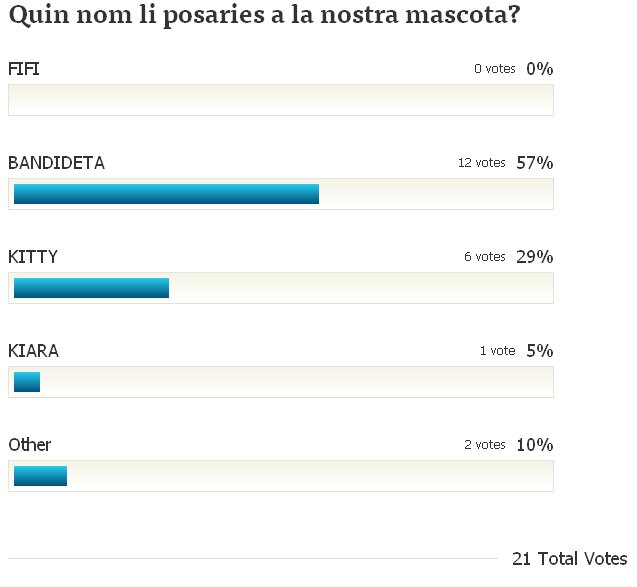
Task: Click the 29% percentage value
Action: (535, 257)
